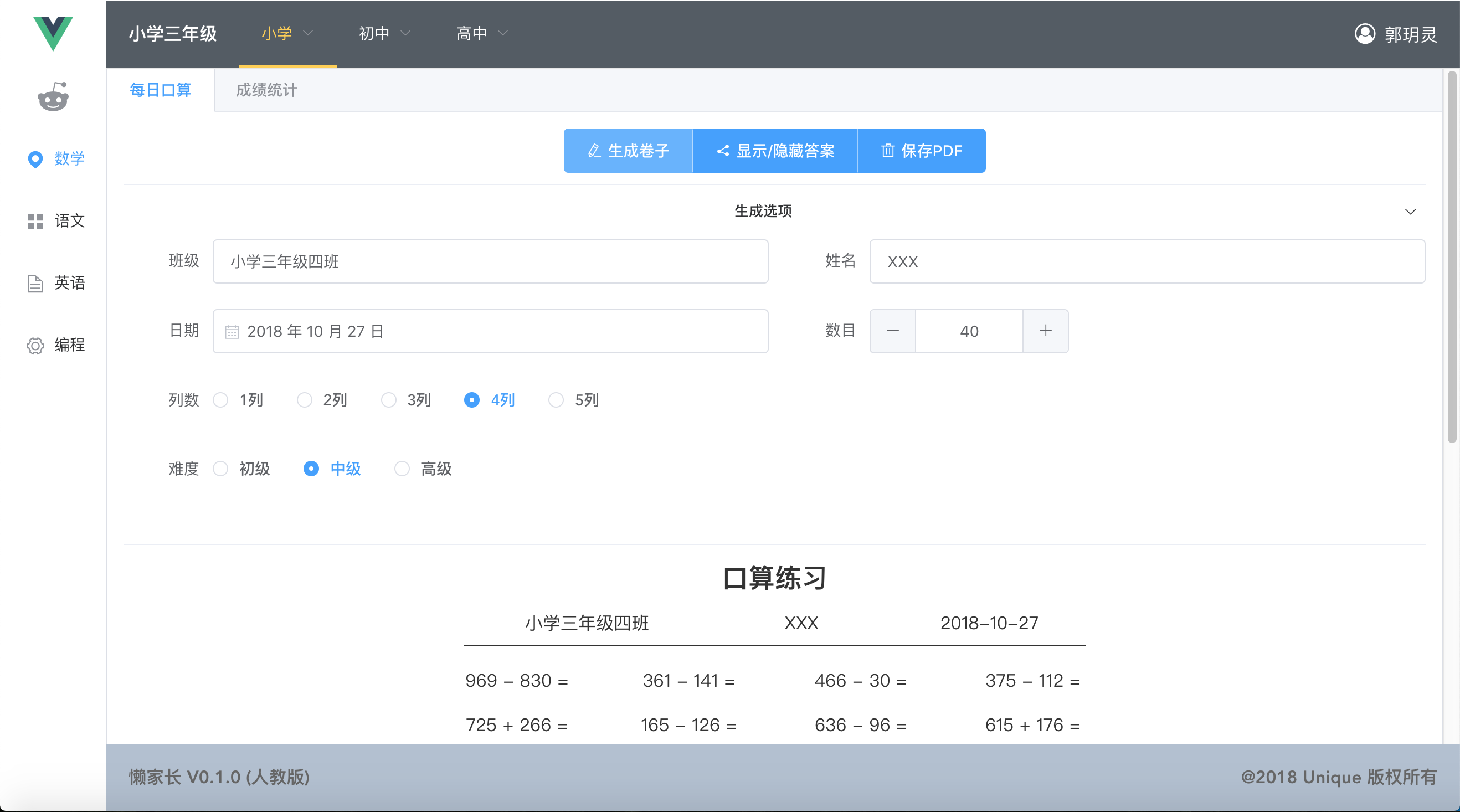Click the 姓名 input field
This screenshot has width=1460, height=812.
[x=1147, y=262]
